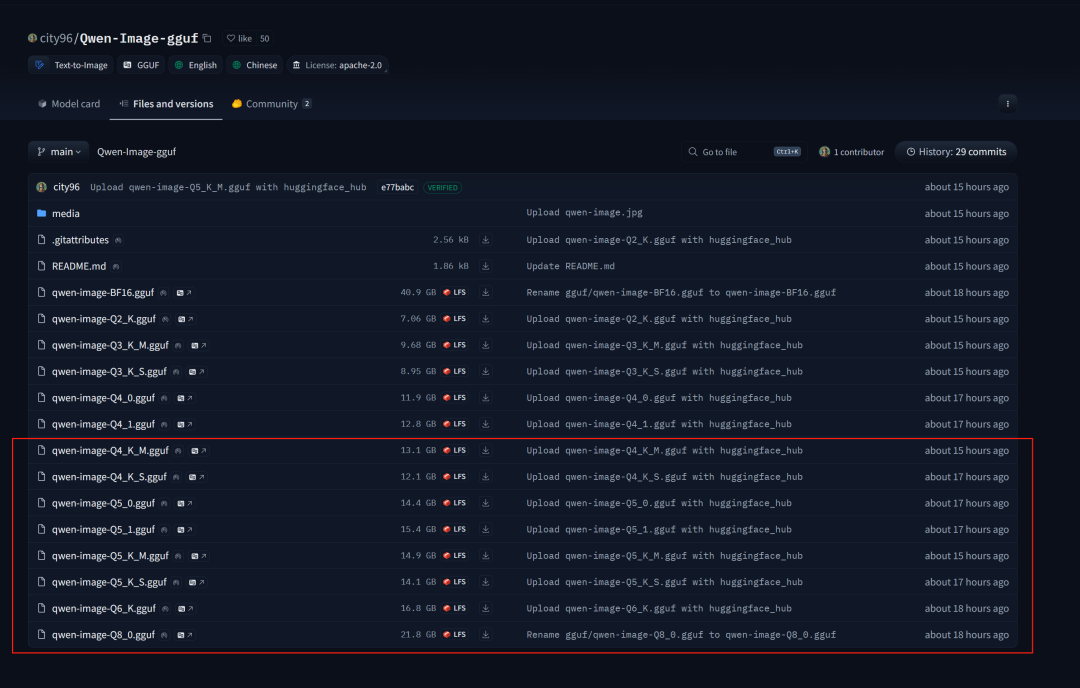Open the qwen-image-Q3_K_M.gguf file
This screenshot has width=1080, height=688.
(110, 345)
